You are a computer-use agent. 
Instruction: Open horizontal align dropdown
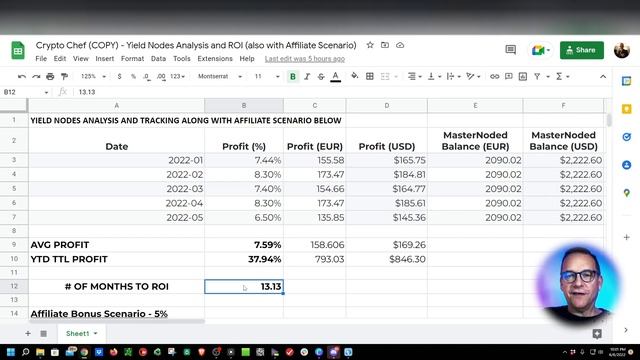pos(414,76)
